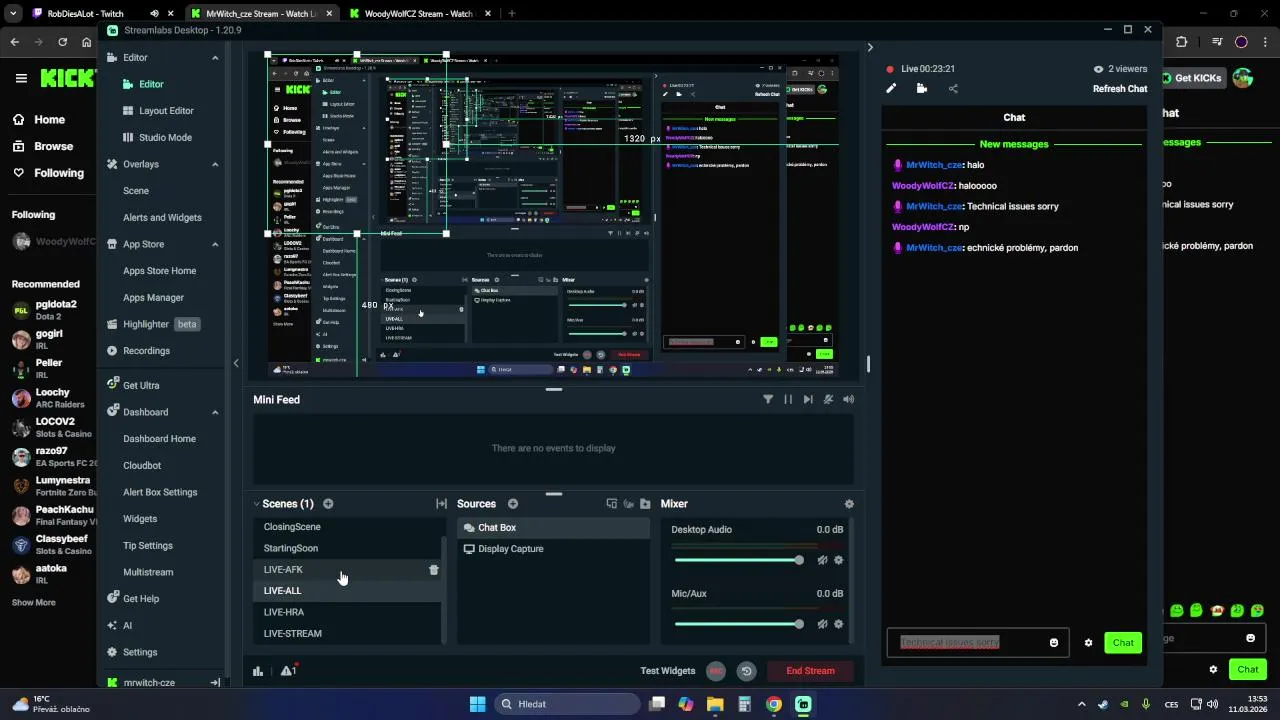The image size is (1280, 720).
Task: Toggle recording with the REC button
Action: pyautogui.click(x=716, y=671)
